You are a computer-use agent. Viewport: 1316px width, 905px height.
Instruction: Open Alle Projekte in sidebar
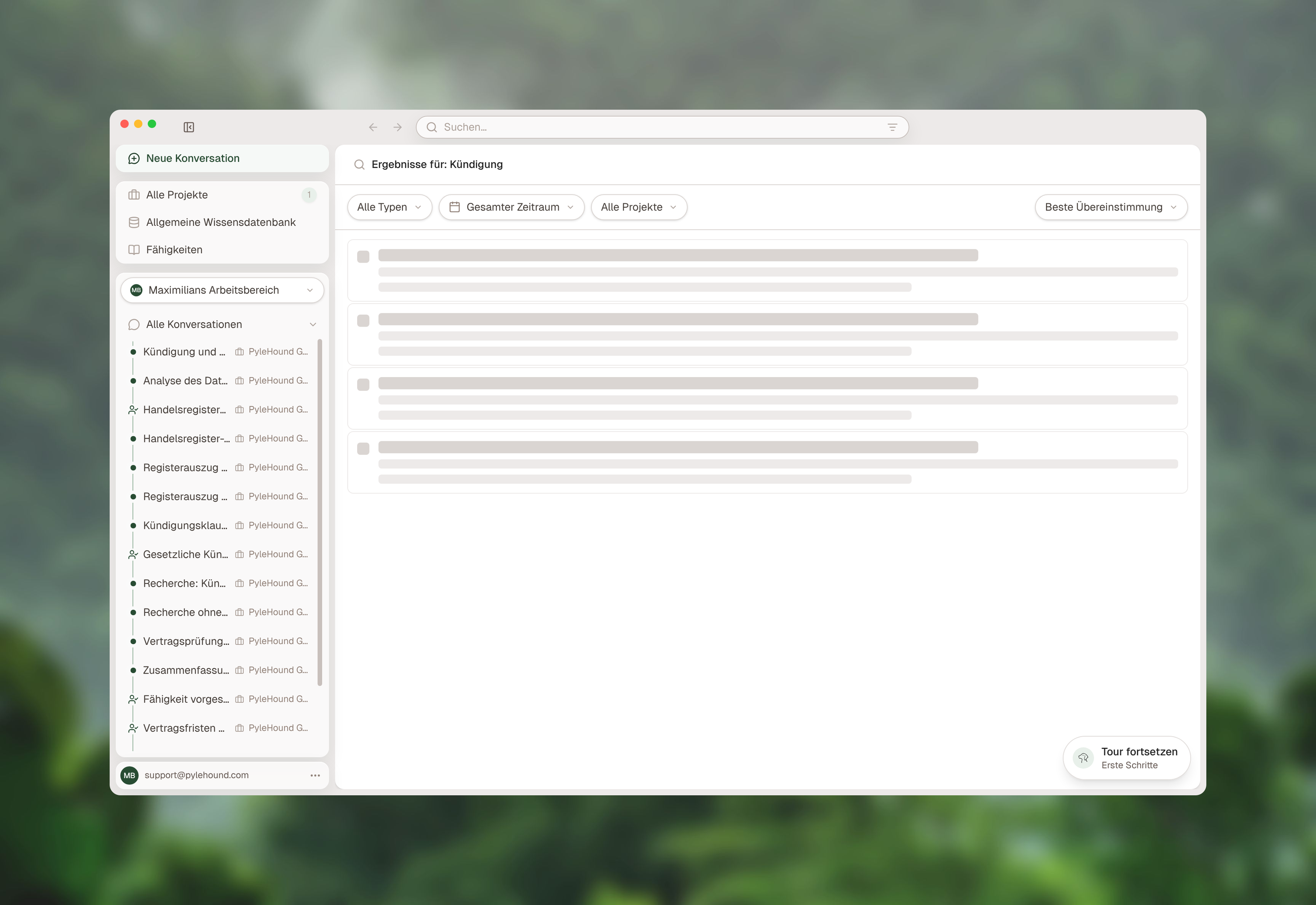[x=222, y=194]
